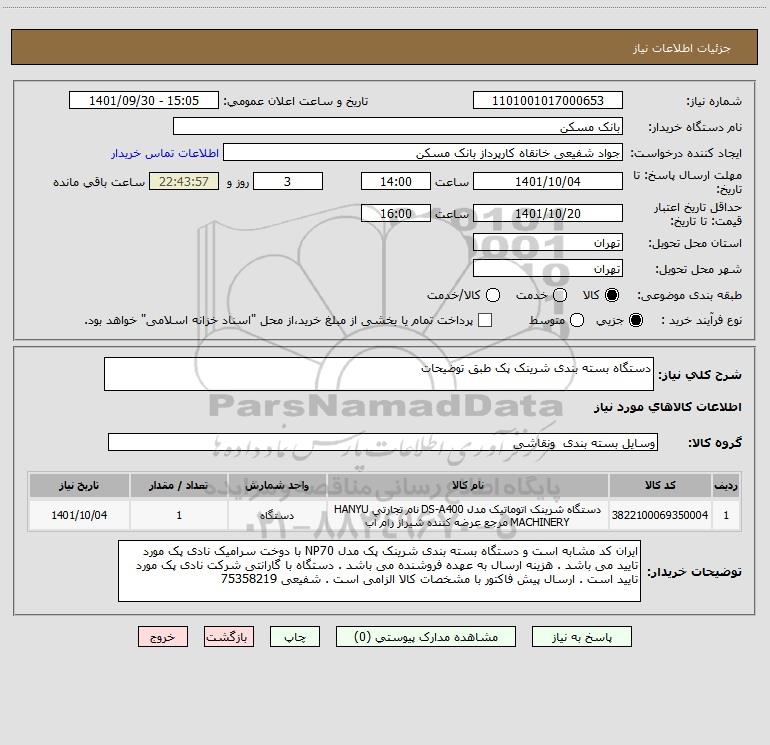Click response deadline date 1401/10/04 field
The image size is (770, 745).
548,181
